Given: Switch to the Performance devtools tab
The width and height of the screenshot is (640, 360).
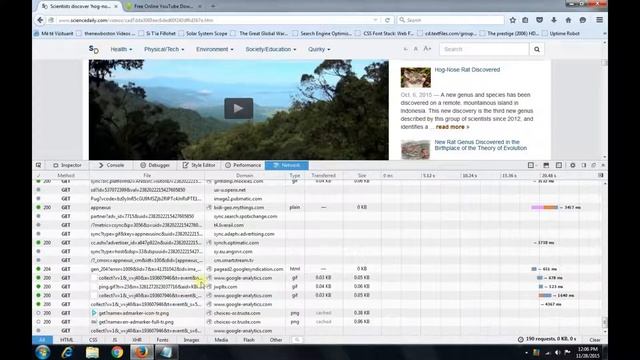Looking at the screenshot, I should tap(243, 165).
